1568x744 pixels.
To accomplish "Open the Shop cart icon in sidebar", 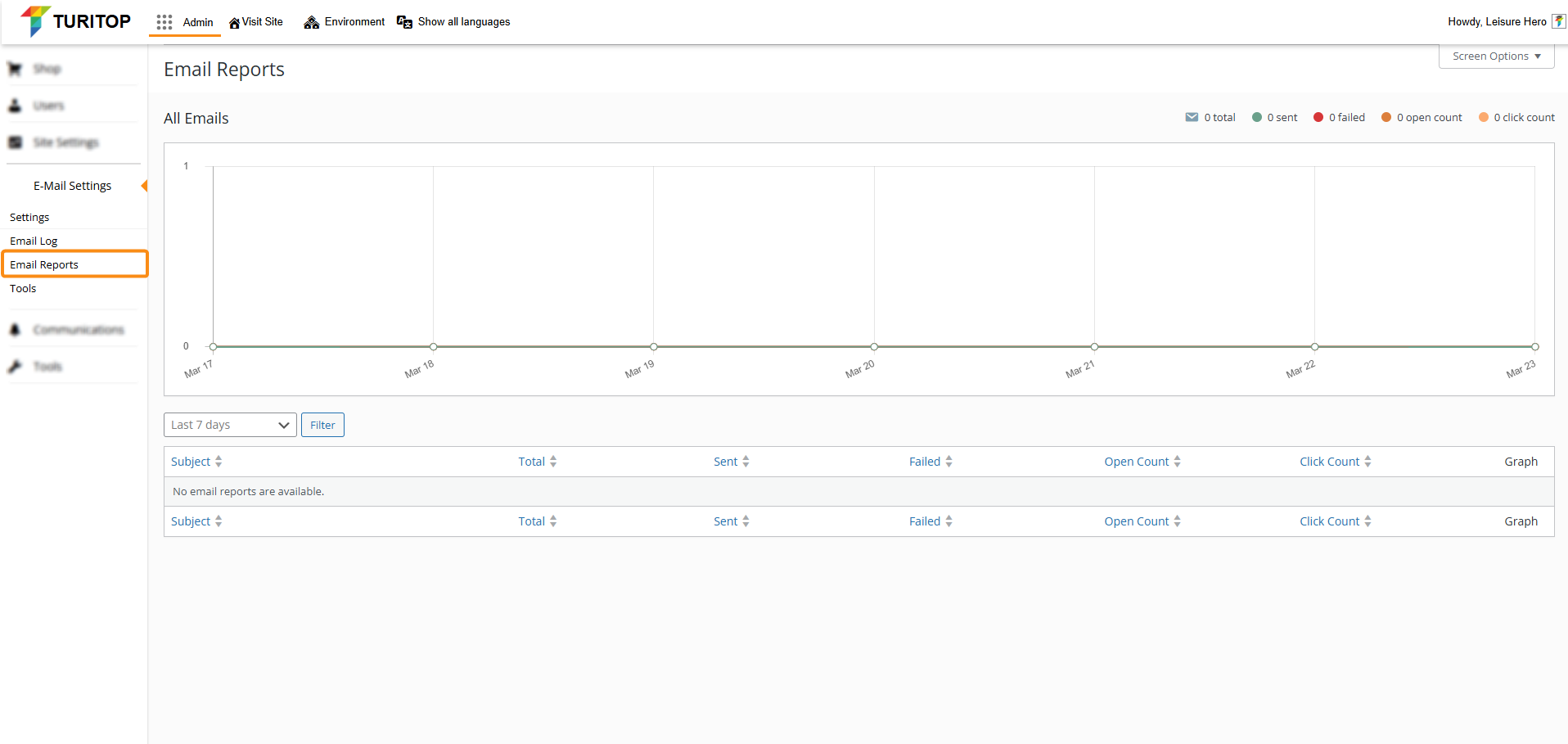I will 15,69.
